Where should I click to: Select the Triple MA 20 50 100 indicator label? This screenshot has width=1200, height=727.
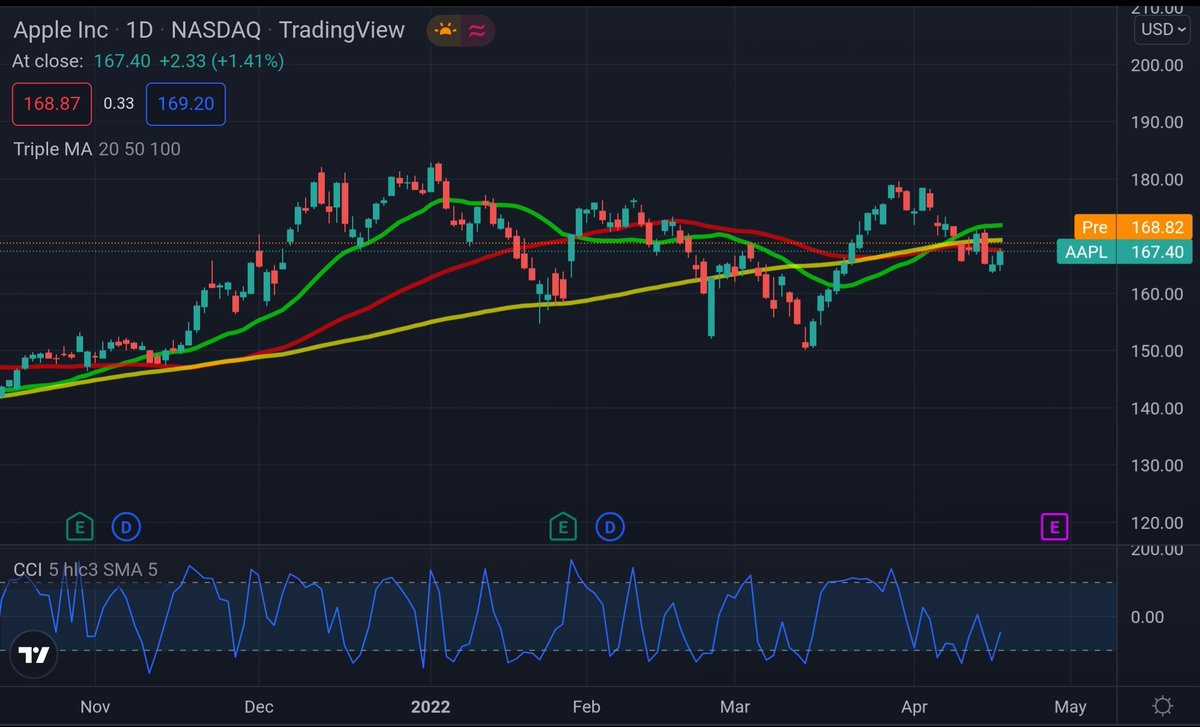click(97, 149)
